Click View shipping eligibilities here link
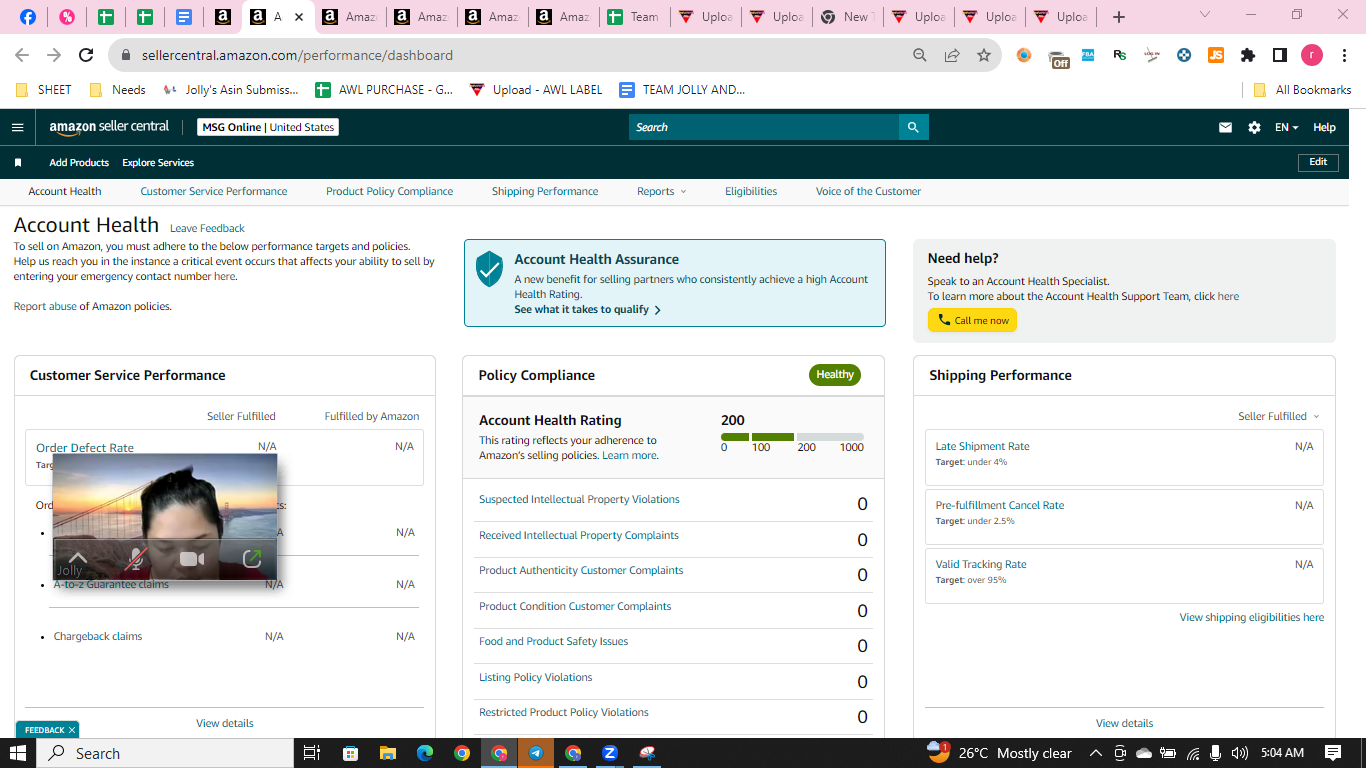 (1252, 617)
